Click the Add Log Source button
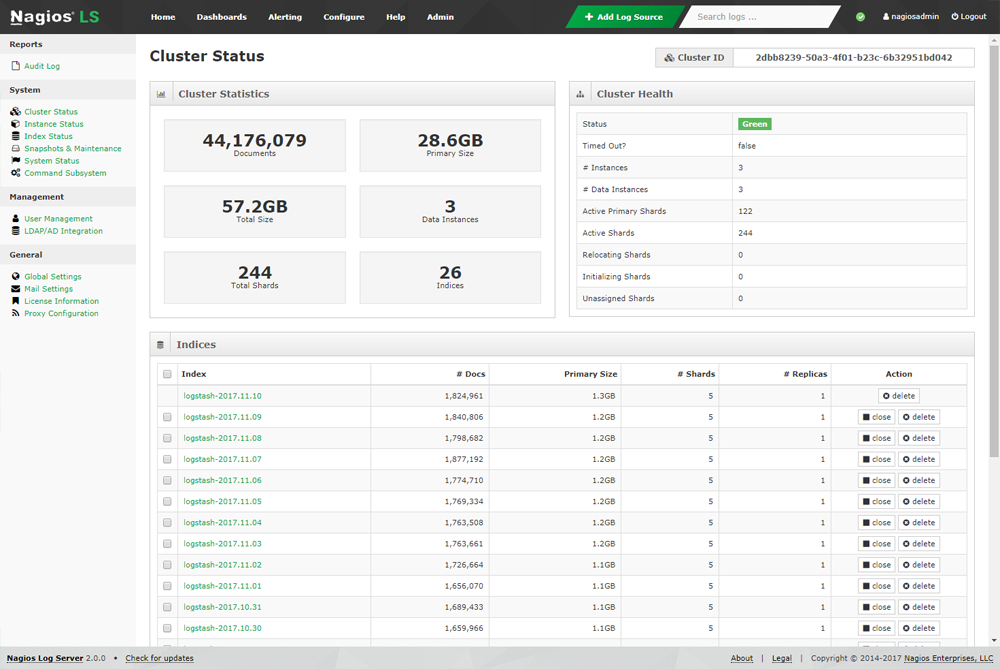Image resolution: width=1000 pixels, height=669 pixels. click(624, 17)
